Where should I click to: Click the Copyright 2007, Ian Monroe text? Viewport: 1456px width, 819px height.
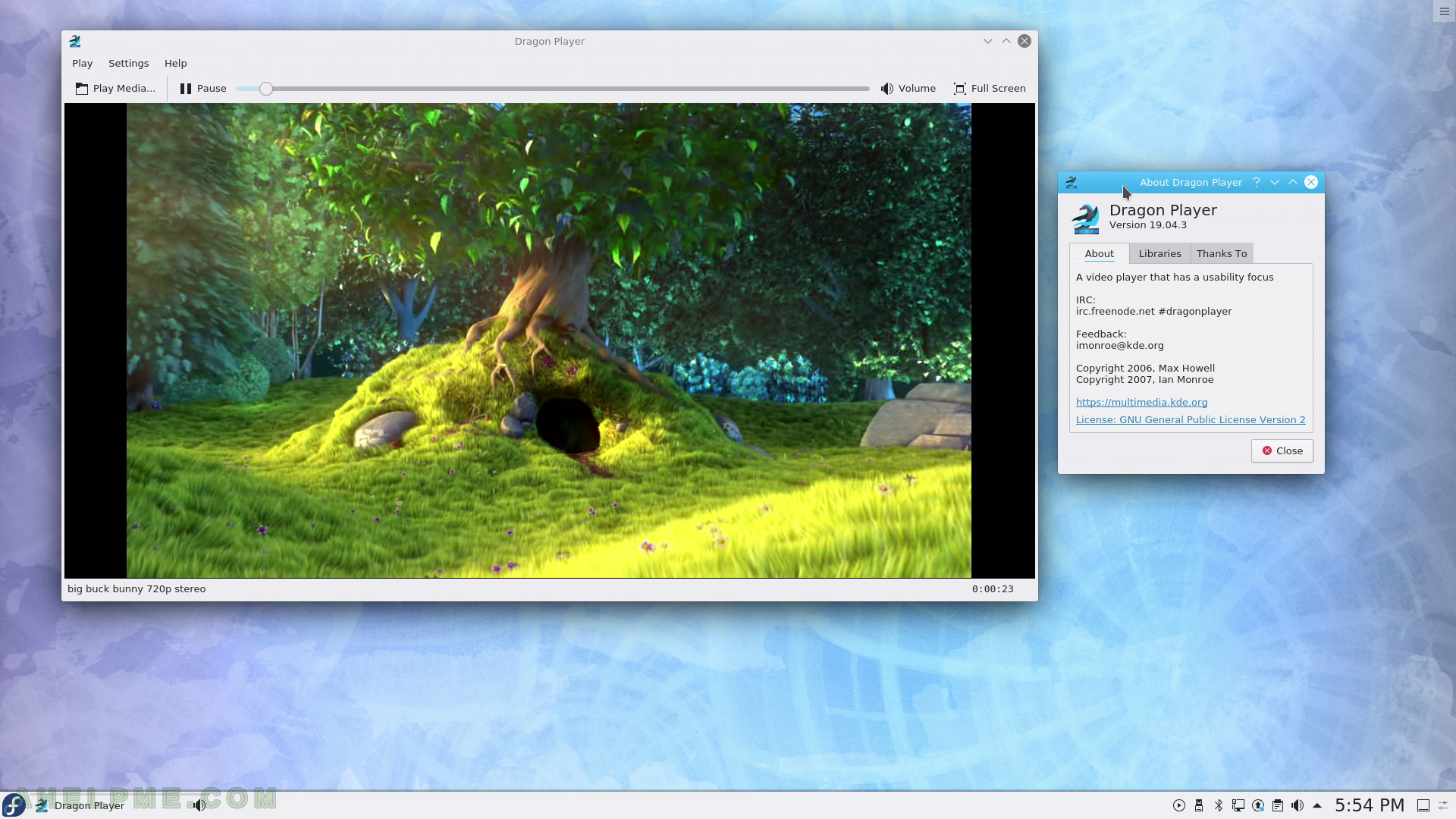click(x=1144, y=380)
